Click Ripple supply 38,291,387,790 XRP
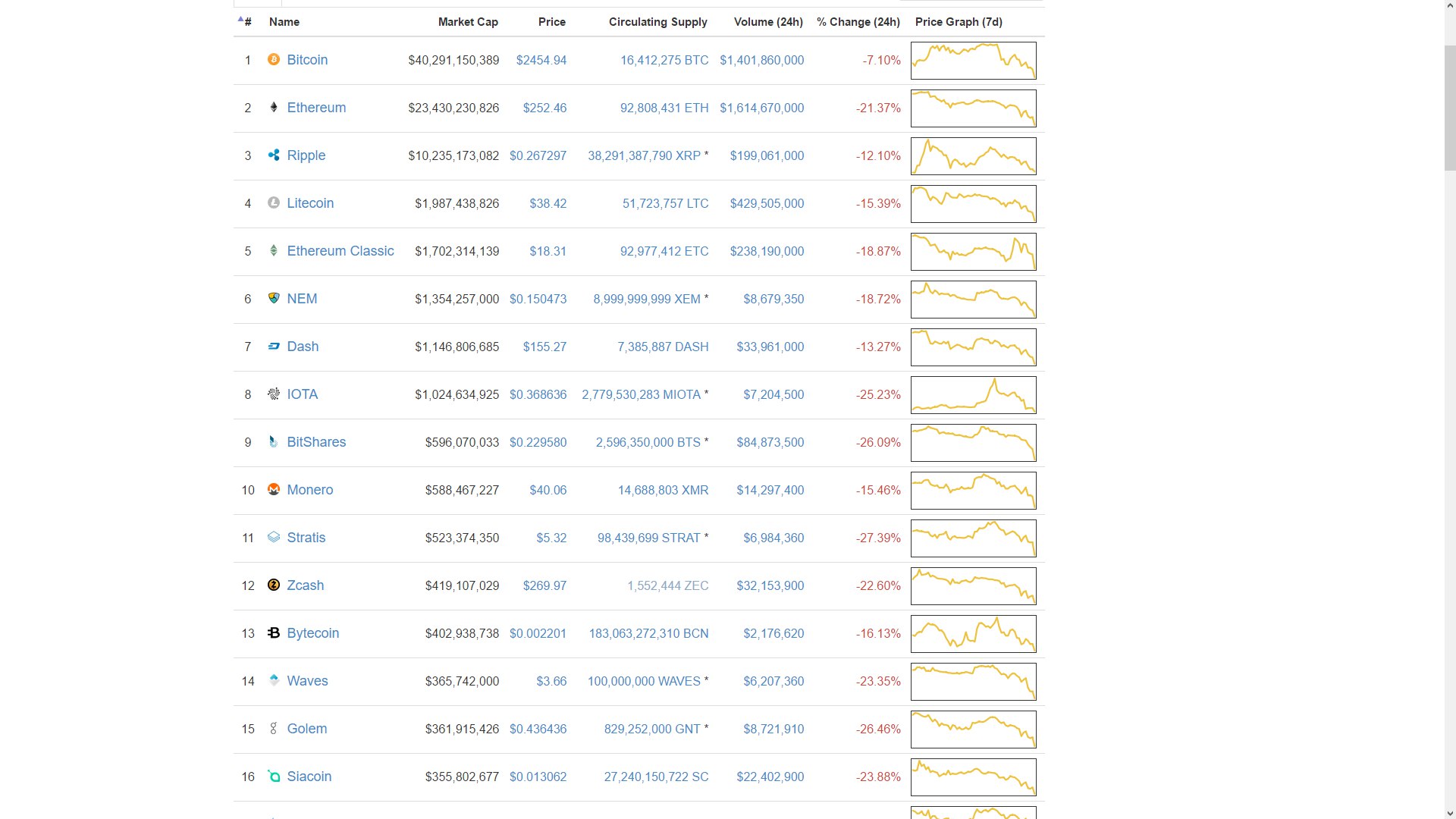Viewport: 1456px width, 819px height. coord(645,155)
